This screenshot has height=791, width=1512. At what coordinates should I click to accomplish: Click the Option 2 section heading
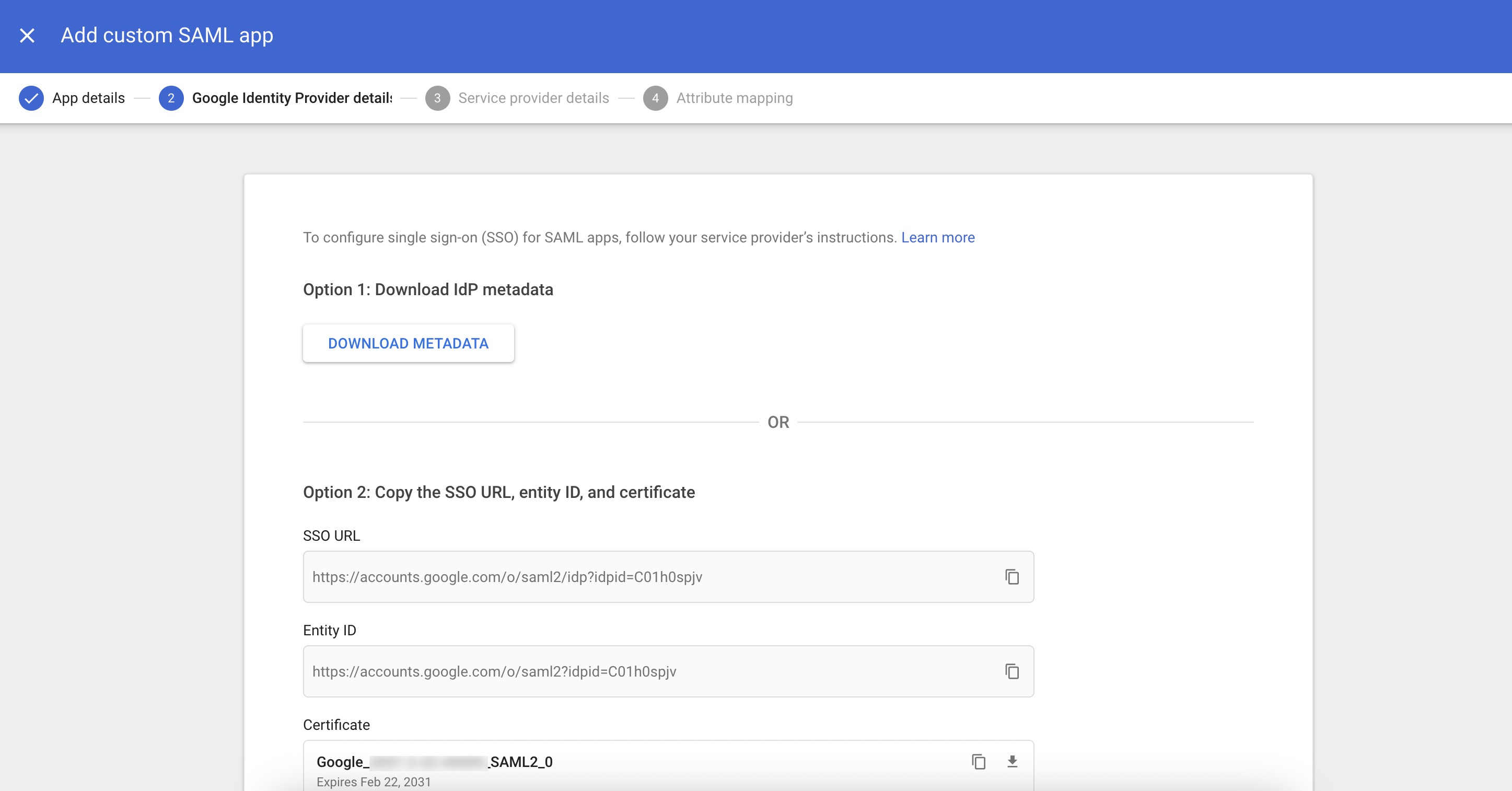tap(498, 492)
